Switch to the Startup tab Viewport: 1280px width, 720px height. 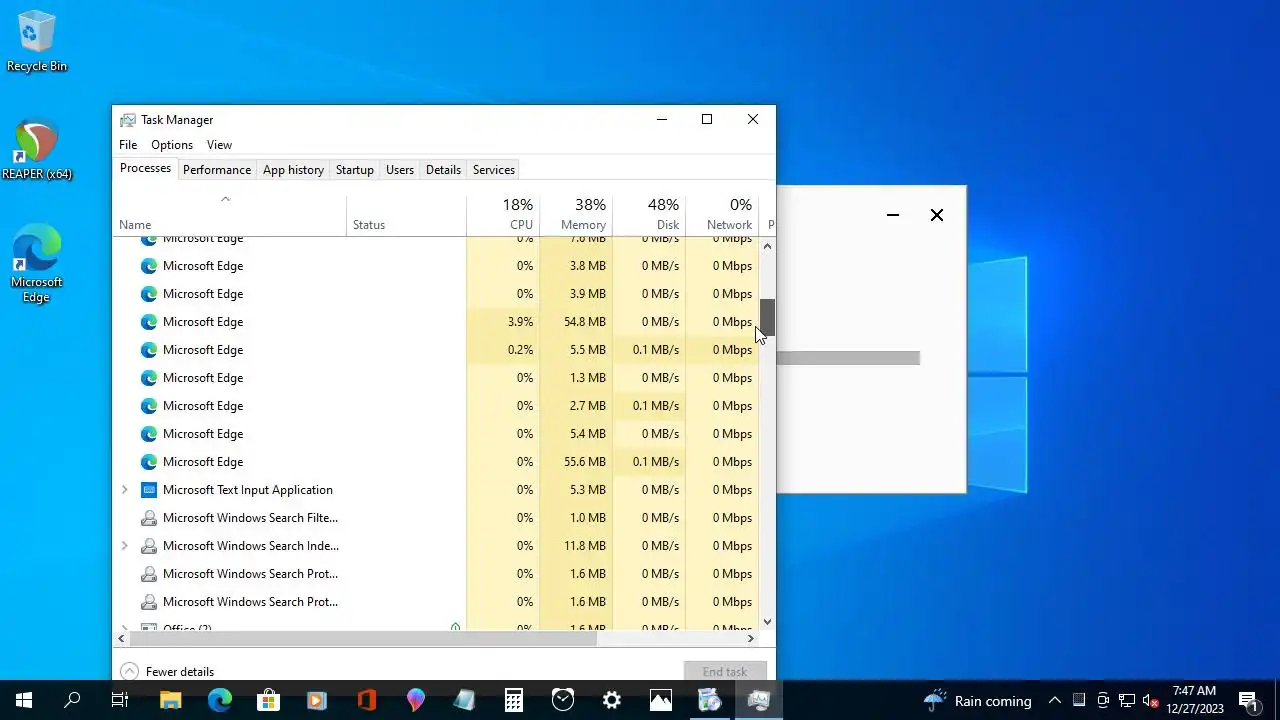tap(354, 170)
